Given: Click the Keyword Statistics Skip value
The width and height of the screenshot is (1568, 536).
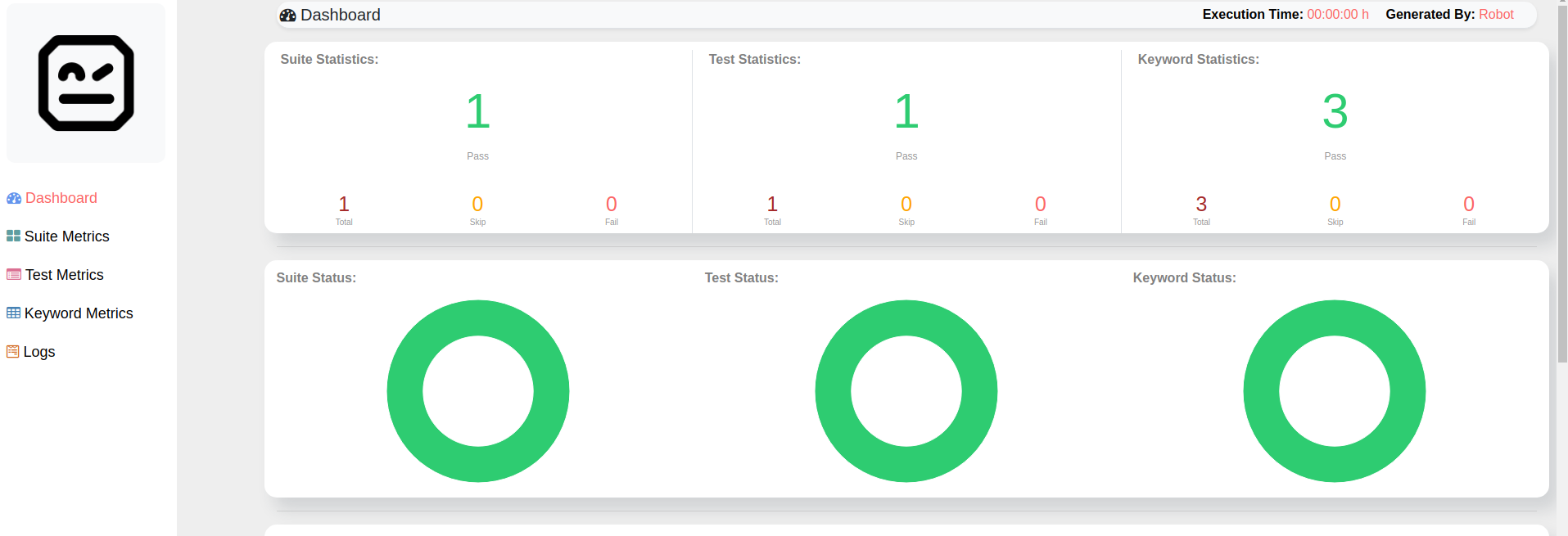Looking at the screenshot, I should click(x=1335, y=204).
